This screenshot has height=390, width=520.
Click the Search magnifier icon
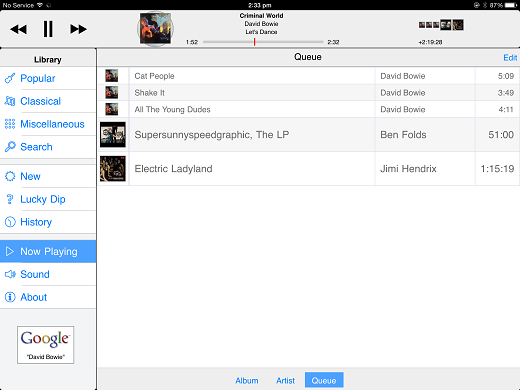[x=10, y=147]
